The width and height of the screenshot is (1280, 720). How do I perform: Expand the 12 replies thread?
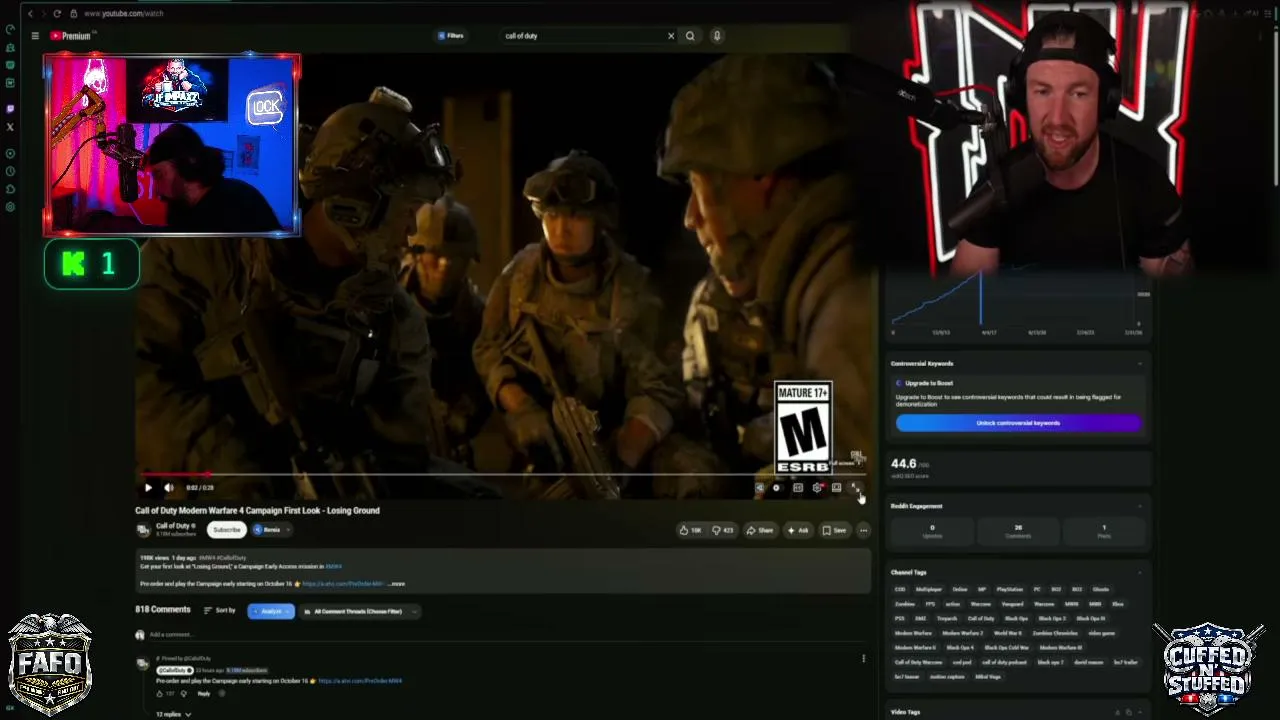click(x=173, y=714)
